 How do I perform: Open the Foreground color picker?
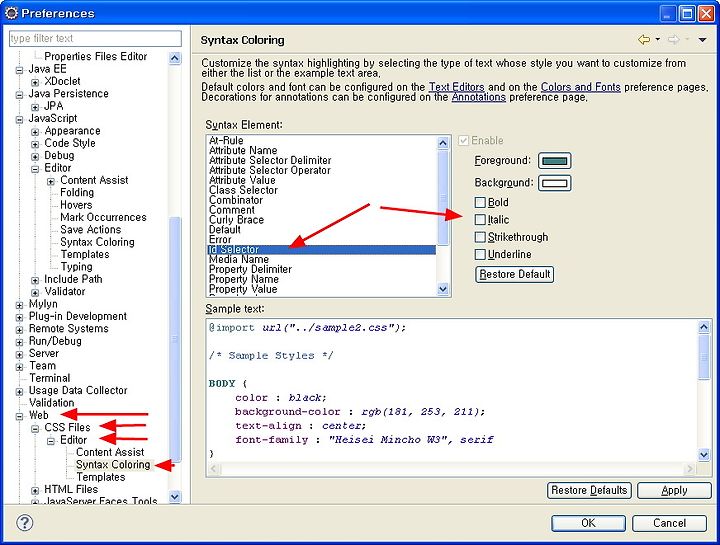pos(555,161)
